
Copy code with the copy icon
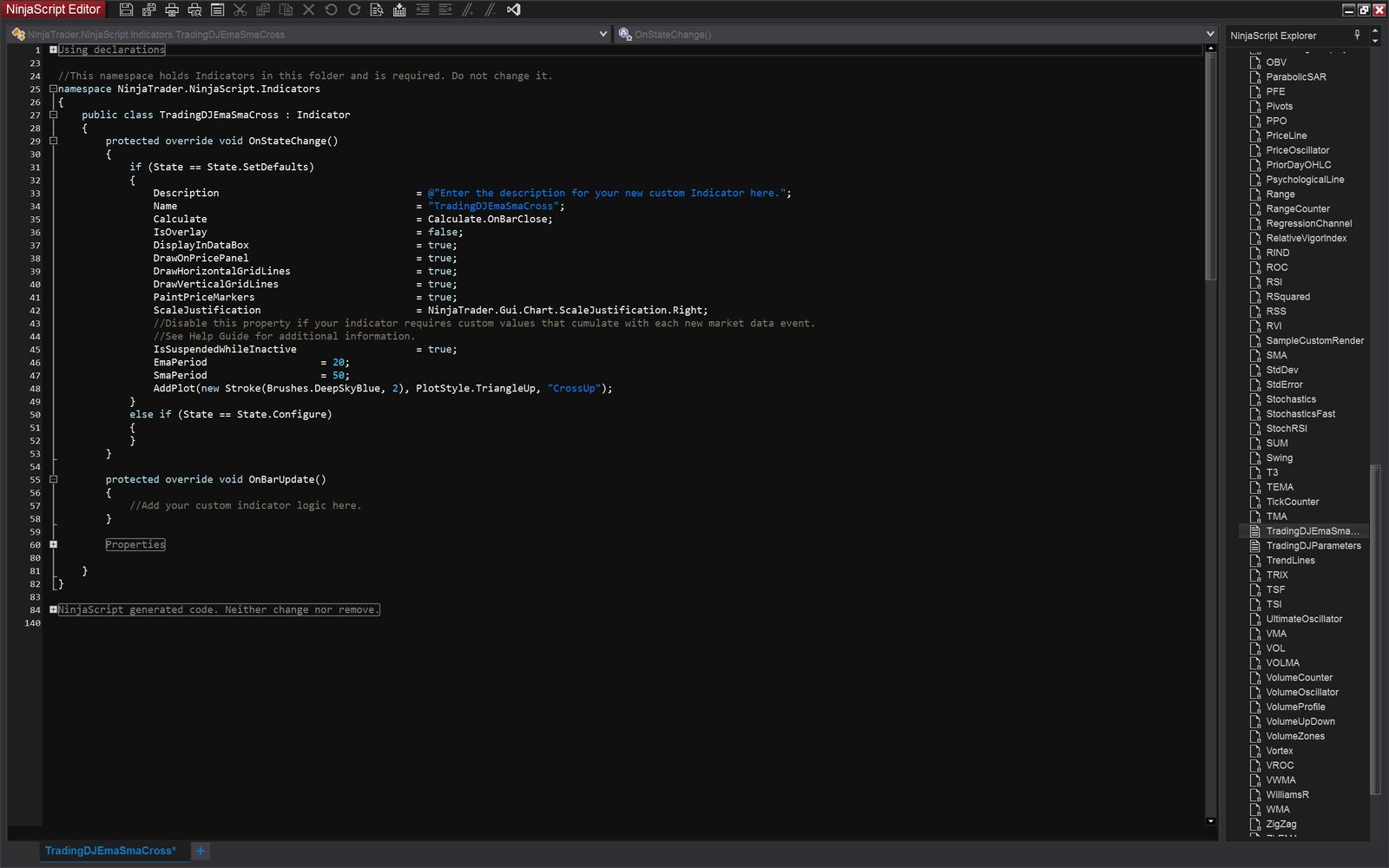pos(263,10)
